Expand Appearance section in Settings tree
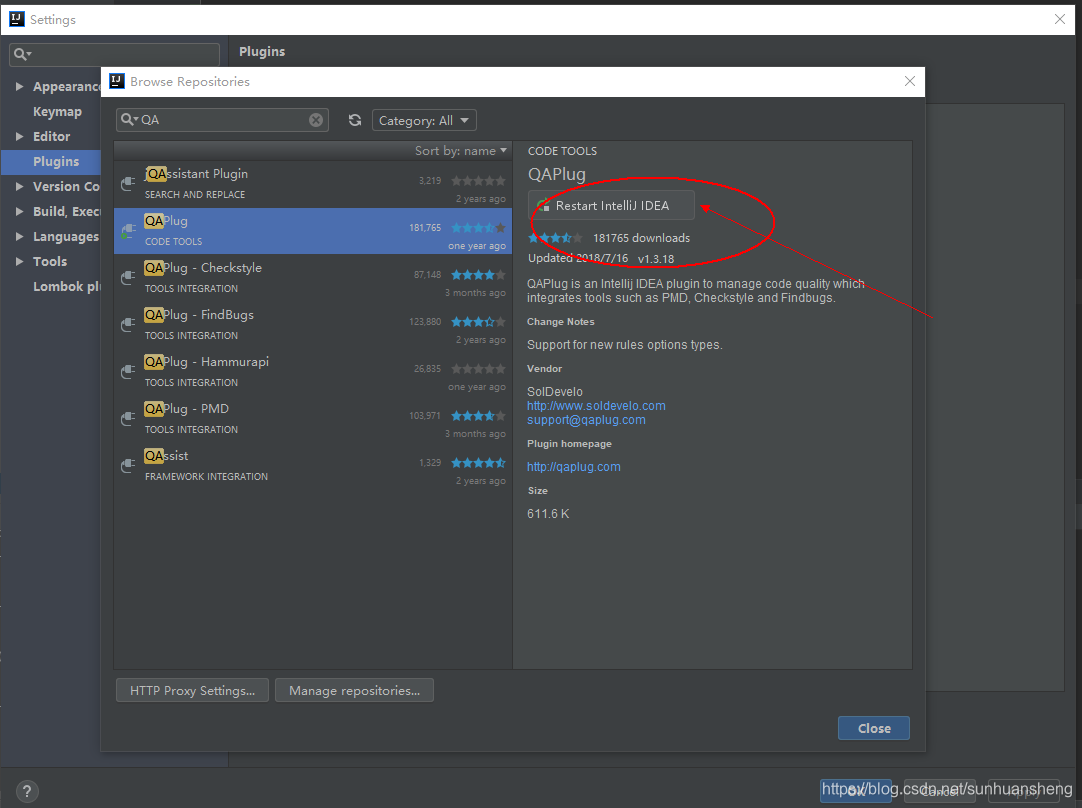 (x=19, y=86)
